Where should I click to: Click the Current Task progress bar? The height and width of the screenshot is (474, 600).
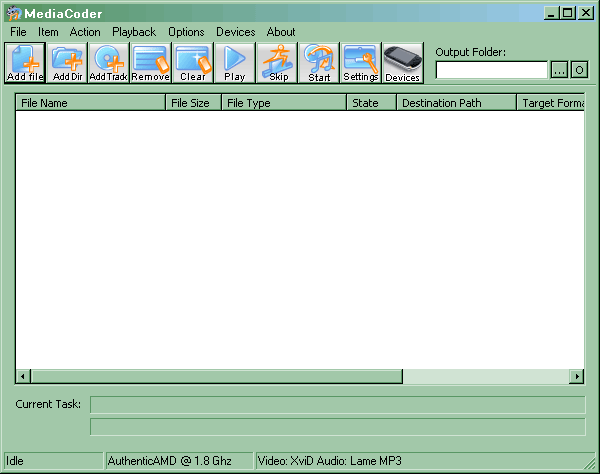coord(338,405)
